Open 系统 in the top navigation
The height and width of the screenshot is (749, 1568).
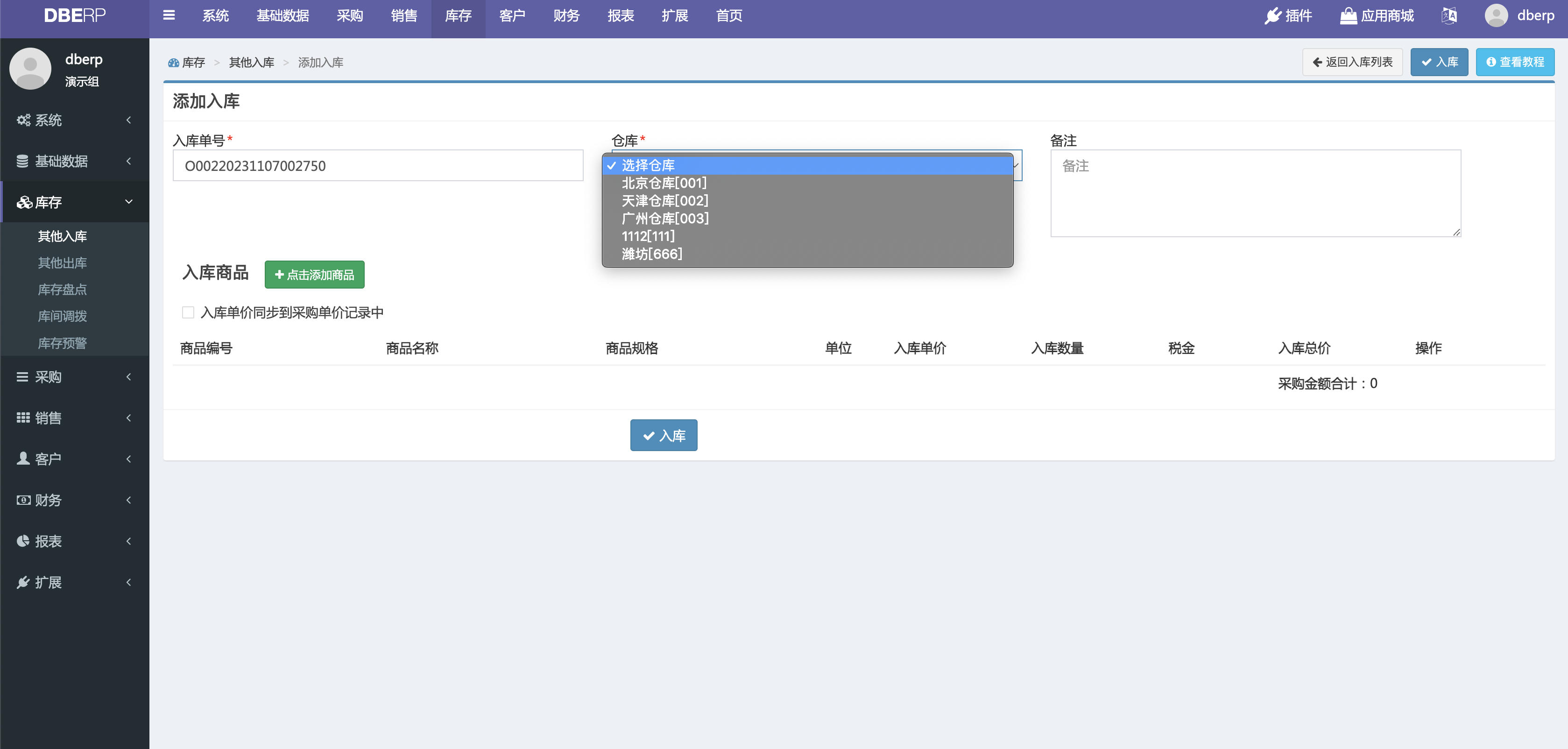click(x=215, y=16)
